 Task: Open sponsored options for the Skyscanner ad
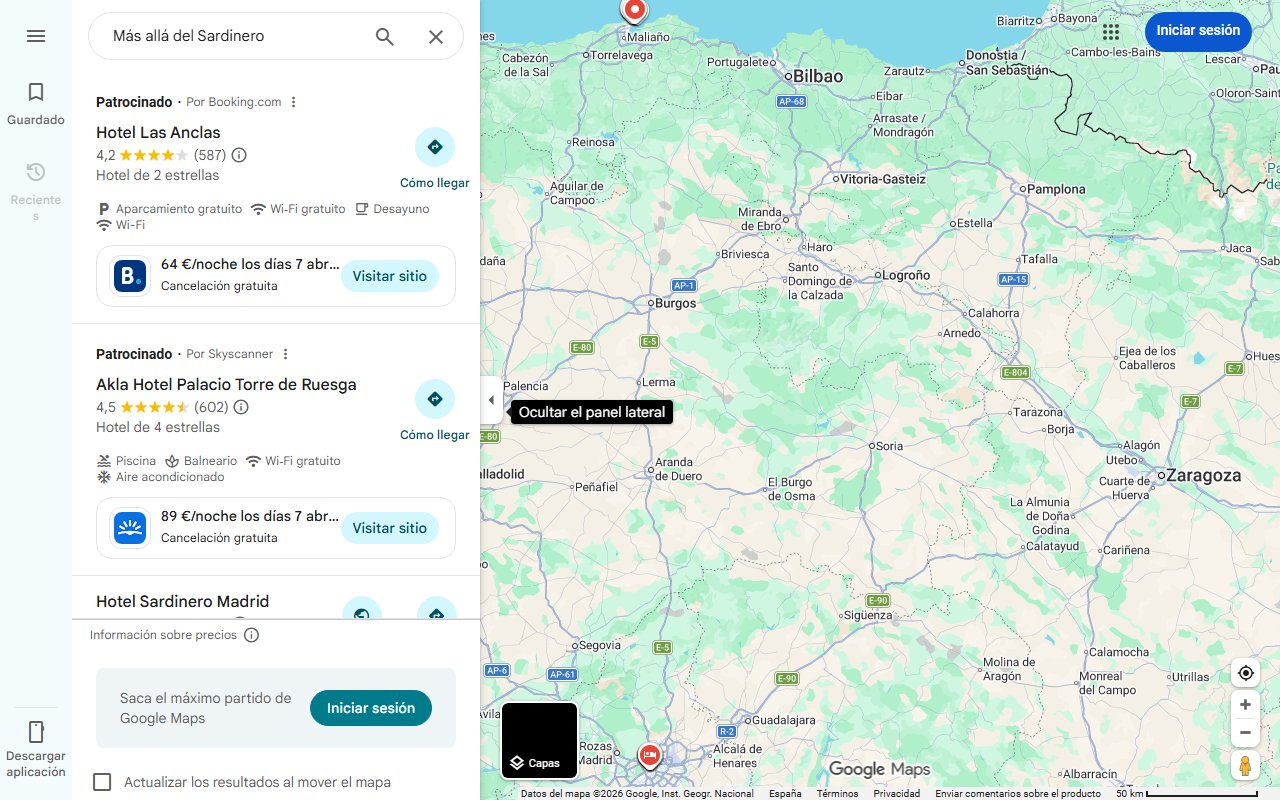[285, 354]
